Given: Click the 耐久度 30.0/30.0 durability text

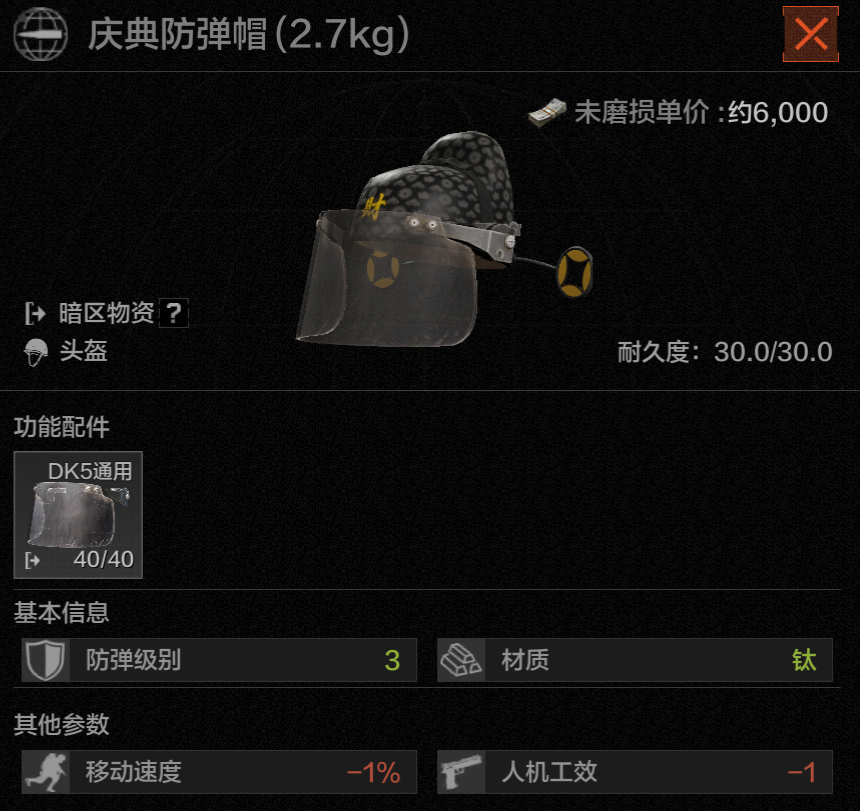Looking at the screenshot, I should 725,352.
